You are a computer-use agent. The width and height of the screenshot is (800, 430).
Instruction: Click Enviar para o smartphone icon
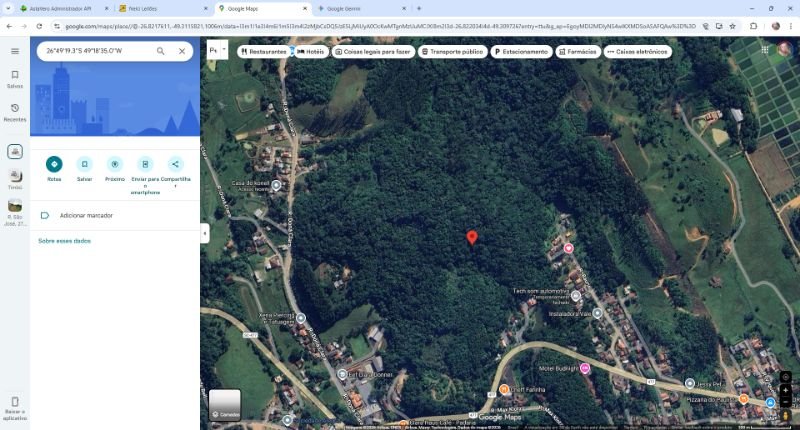145,164
